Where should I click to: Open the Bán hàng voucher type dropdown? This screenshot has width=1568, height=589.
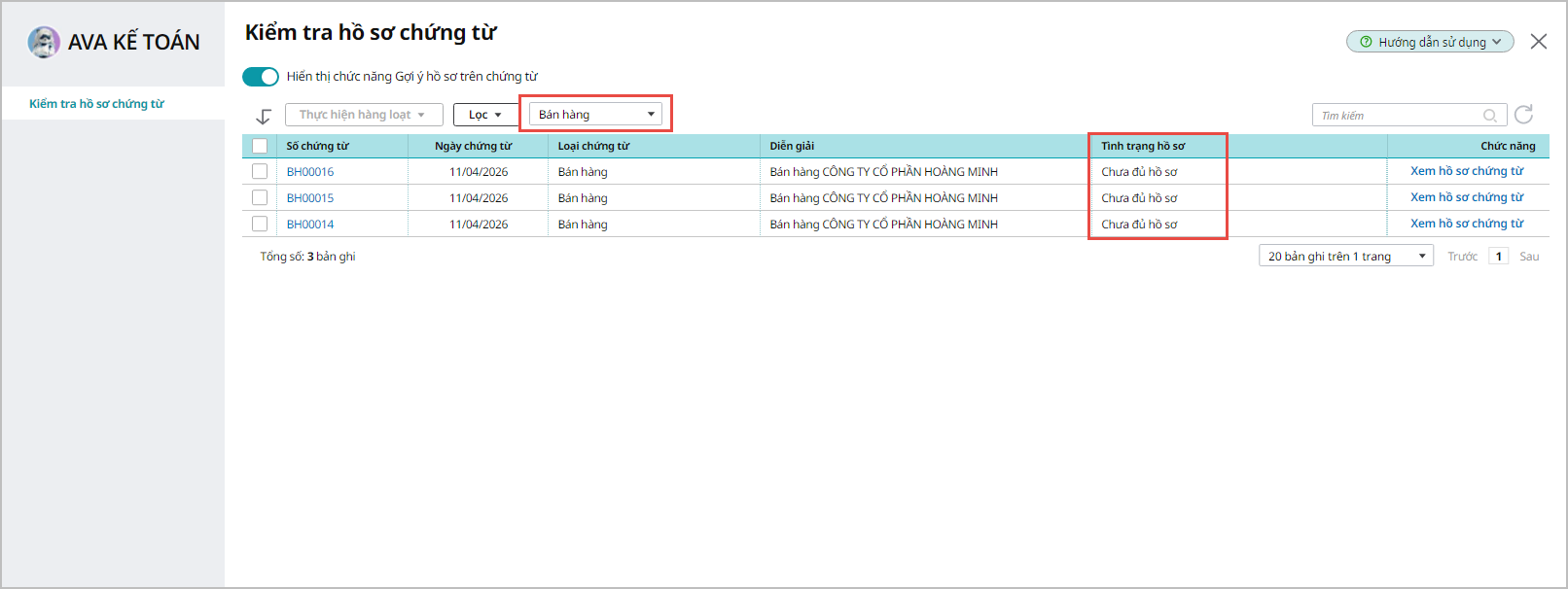595,115
